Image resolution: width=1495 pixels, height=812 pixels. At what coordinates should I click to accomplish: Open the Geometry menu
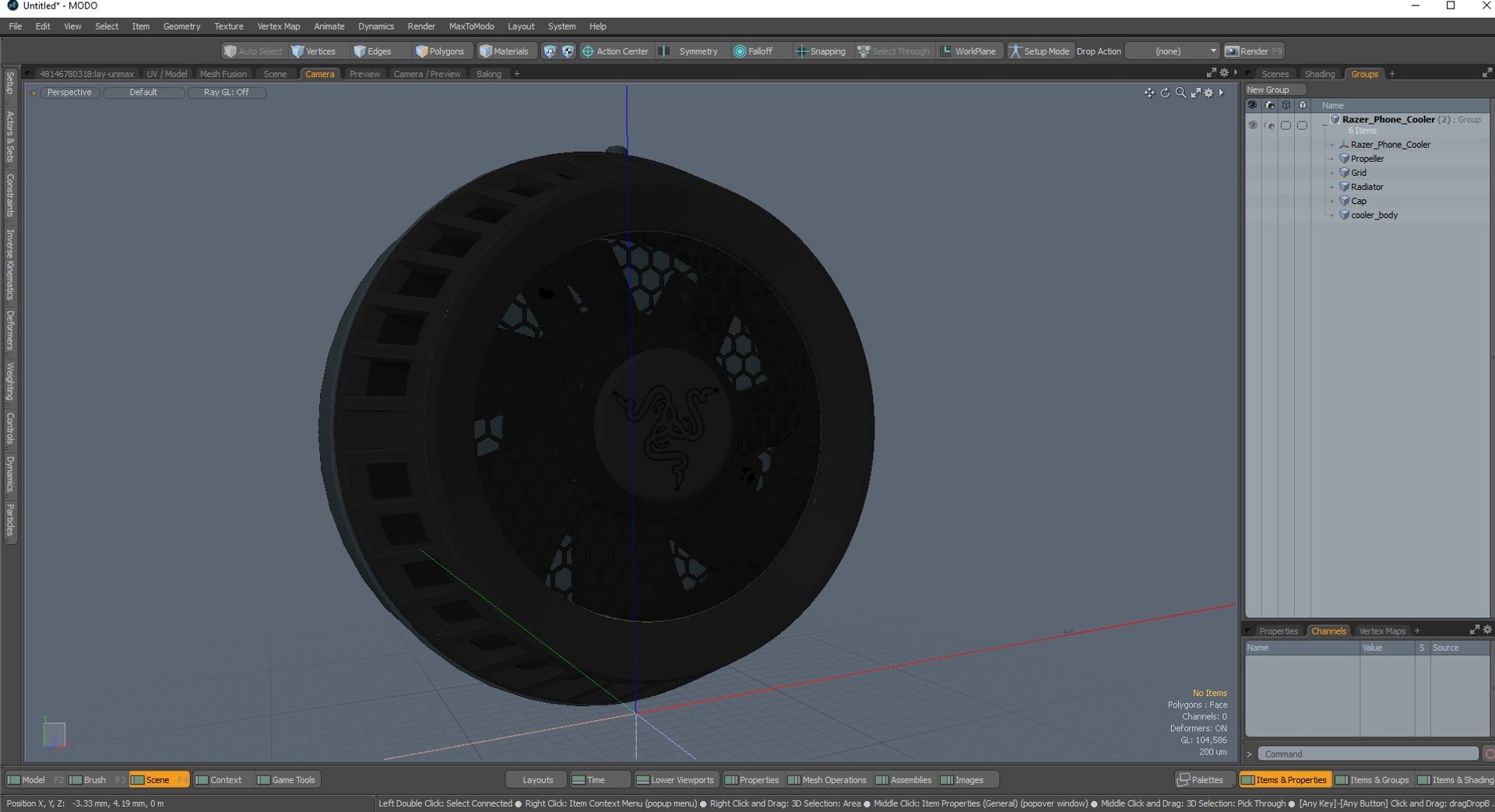(181, 26)
